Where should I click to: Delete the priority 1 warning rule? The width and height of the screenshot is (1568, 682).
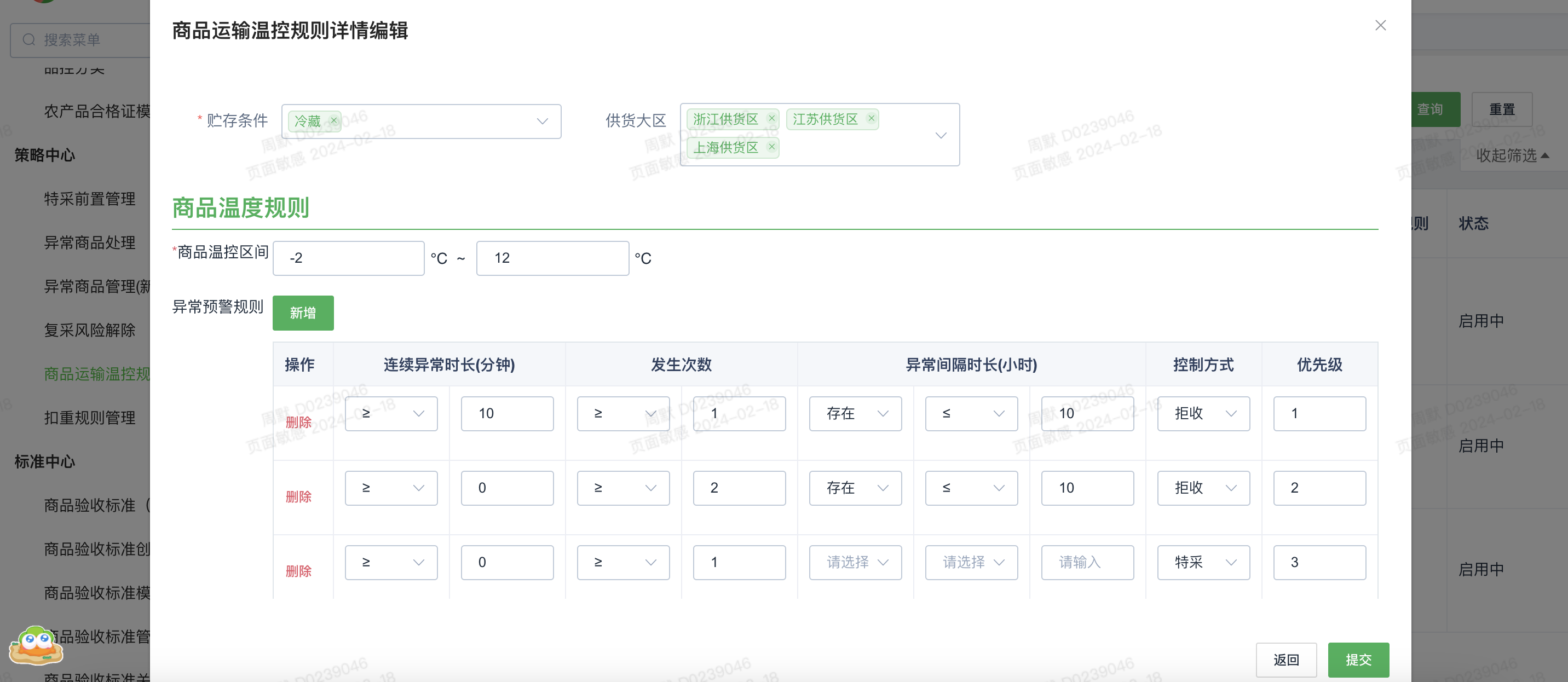[x=298, y=422]
